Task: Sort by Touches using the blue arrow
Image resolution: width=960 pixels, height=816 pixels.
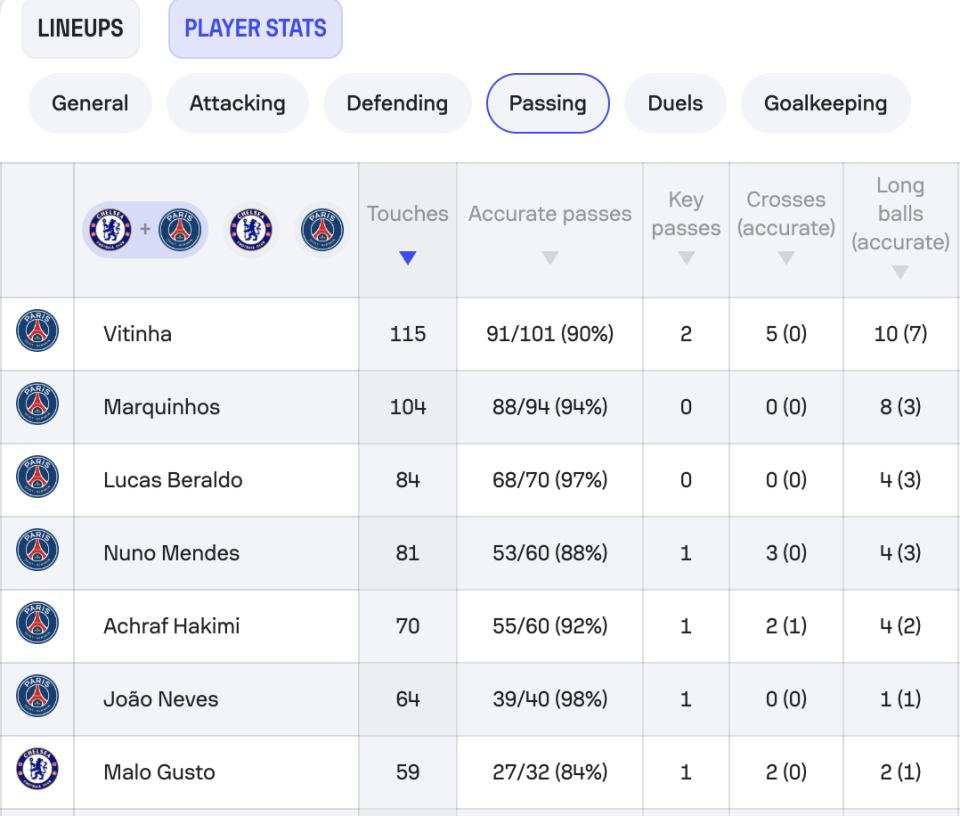Action: coord(408,258)
